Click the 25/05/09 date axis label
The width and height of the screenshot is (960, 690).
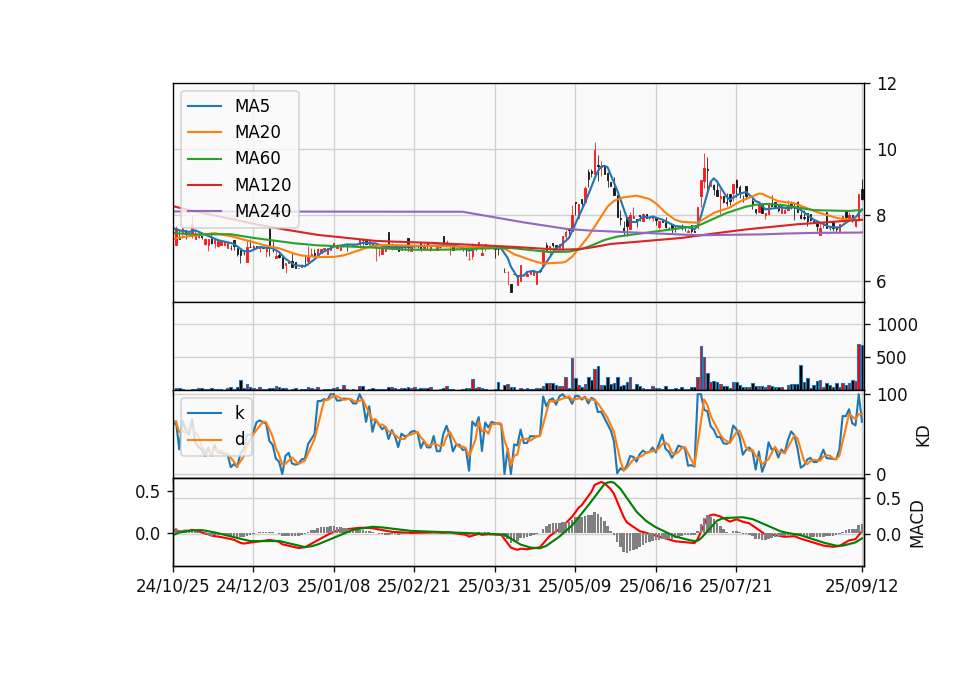click(x=575, y=586)
